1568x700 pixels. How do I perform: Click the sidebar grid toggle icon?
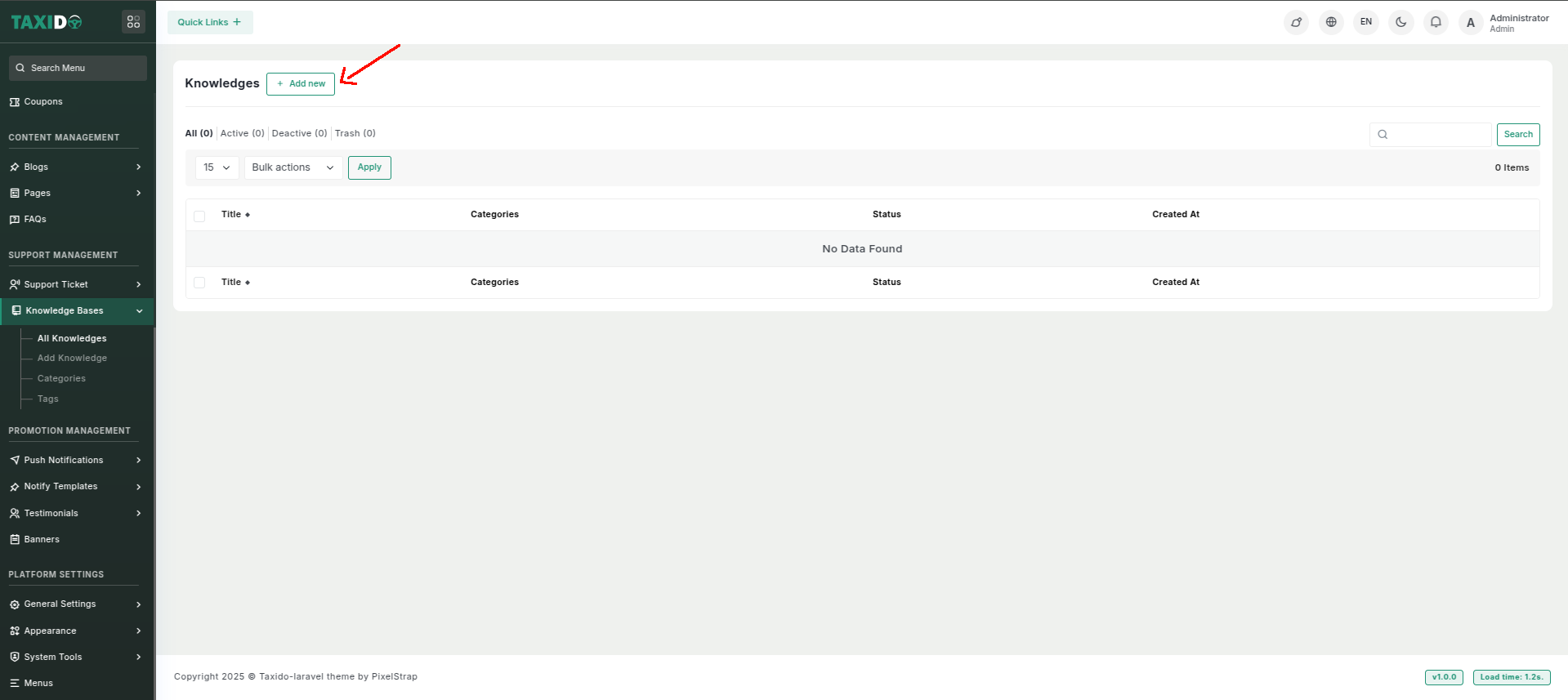(x=133, y=22)
